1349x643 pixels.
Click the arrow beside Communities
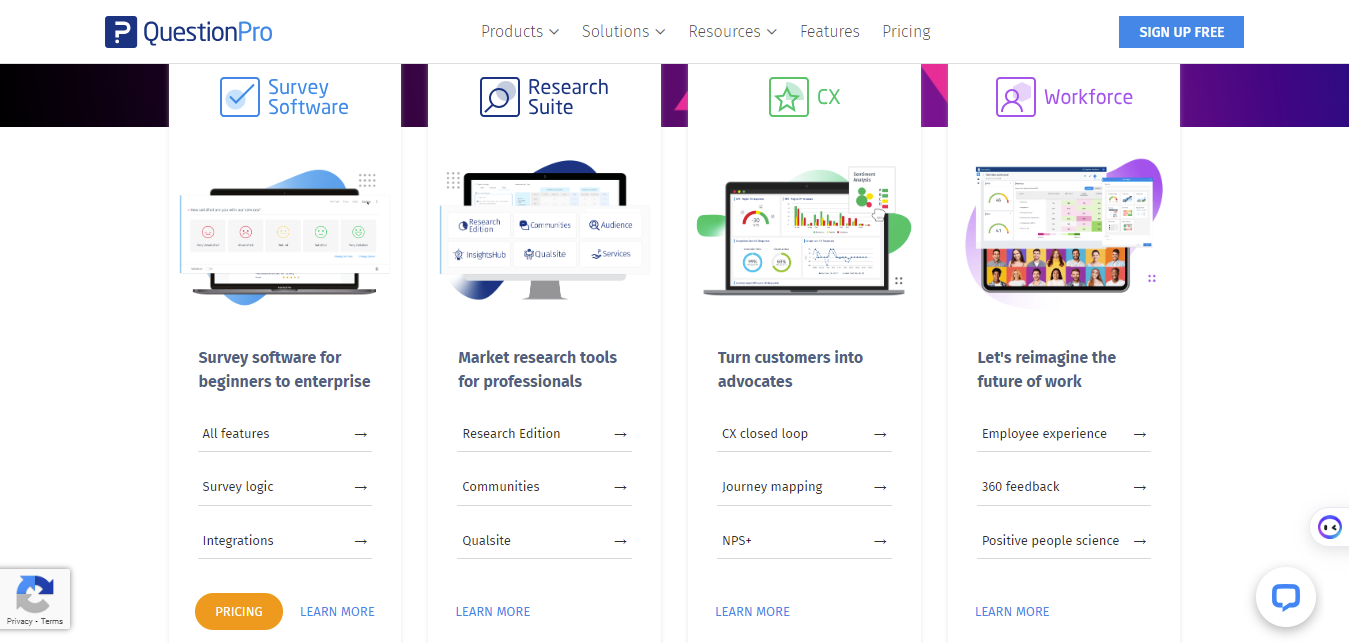(x=620, y=487)
